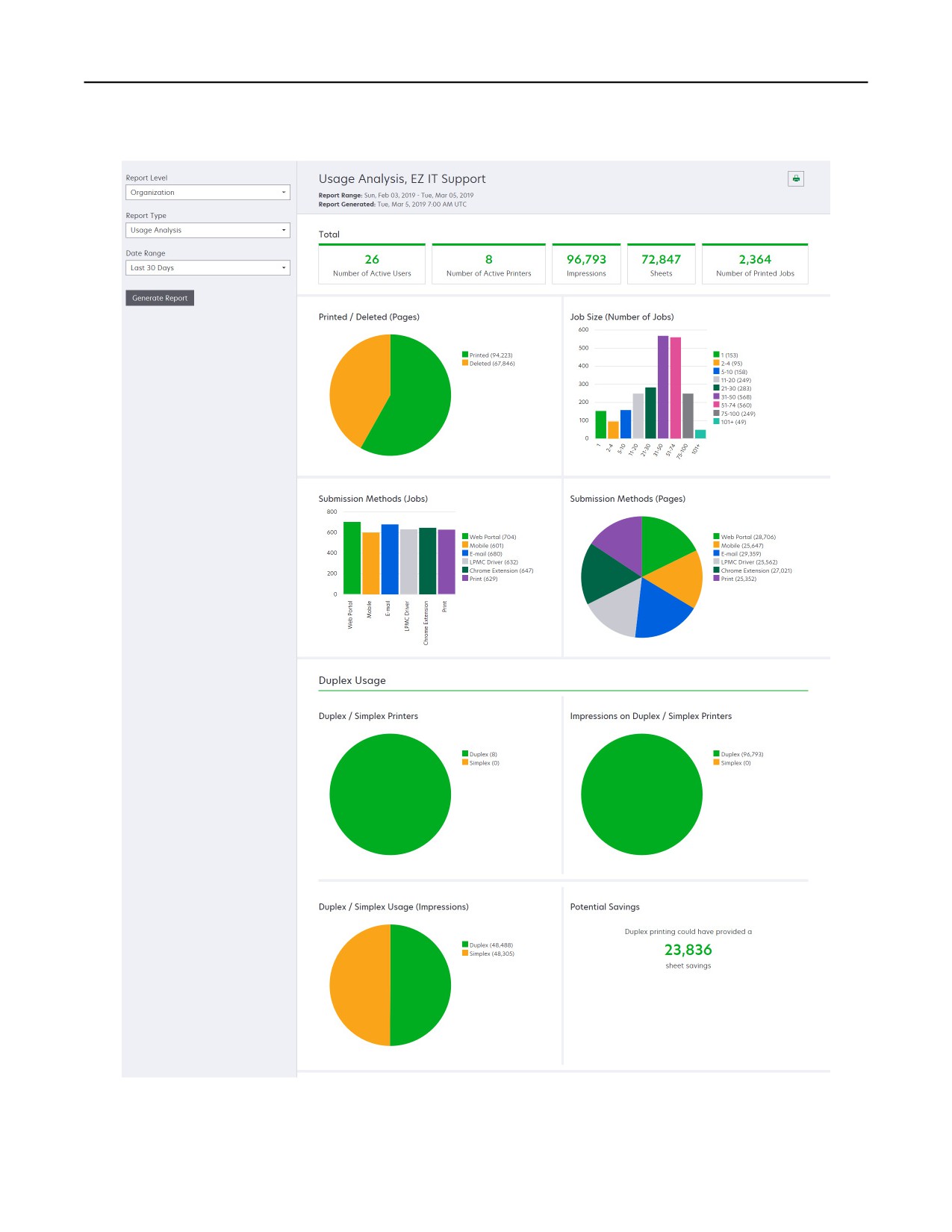Click the Generate Report button
Viewport: 952px width, 1232px height.
point(160,298)
